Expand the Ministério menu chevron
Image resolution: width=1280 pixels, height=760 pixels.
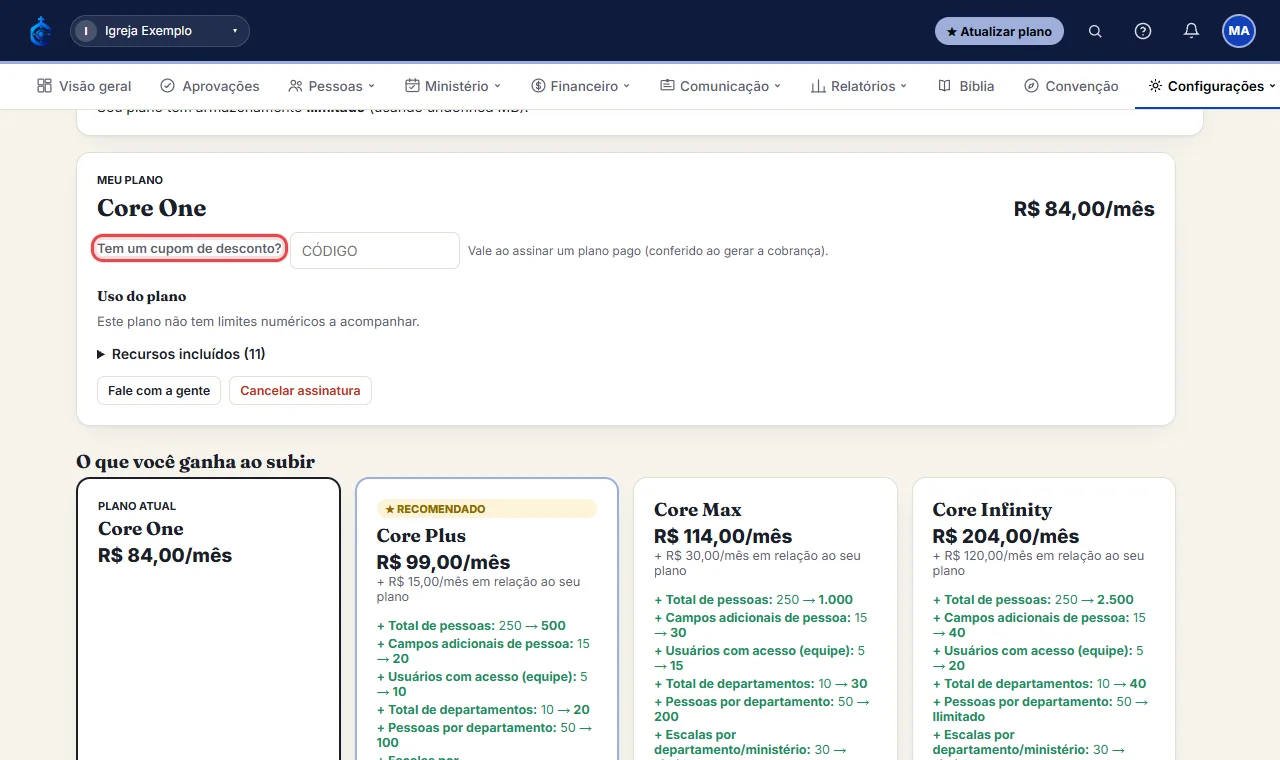[497, 86]
